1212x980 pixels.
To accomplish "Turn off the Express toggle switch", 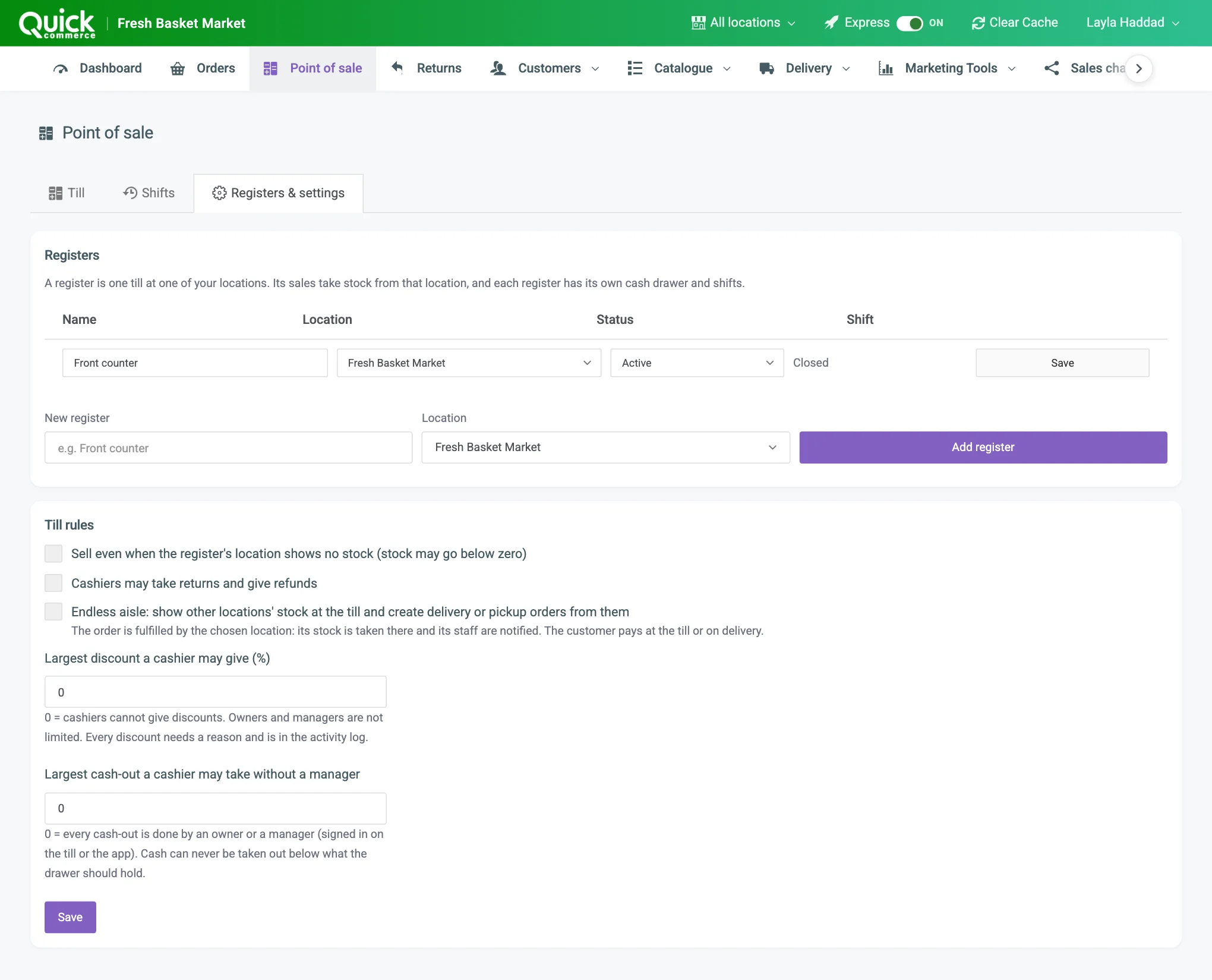I will click(910, 23).
